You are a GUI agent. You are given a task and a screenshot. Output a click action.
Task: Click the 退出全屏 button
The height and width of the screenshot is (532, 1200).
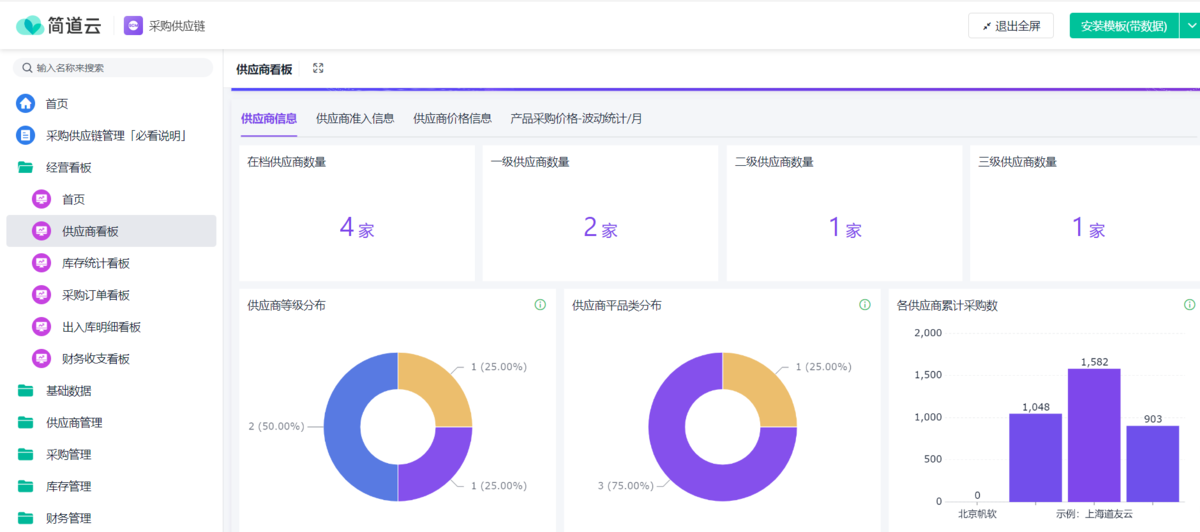coord(1010,26)
